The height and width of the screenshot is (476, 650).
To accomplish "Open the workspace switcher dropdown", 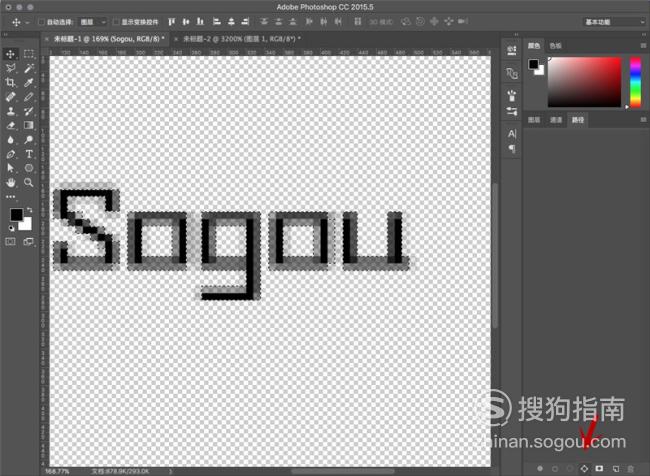I will point(614,22).
